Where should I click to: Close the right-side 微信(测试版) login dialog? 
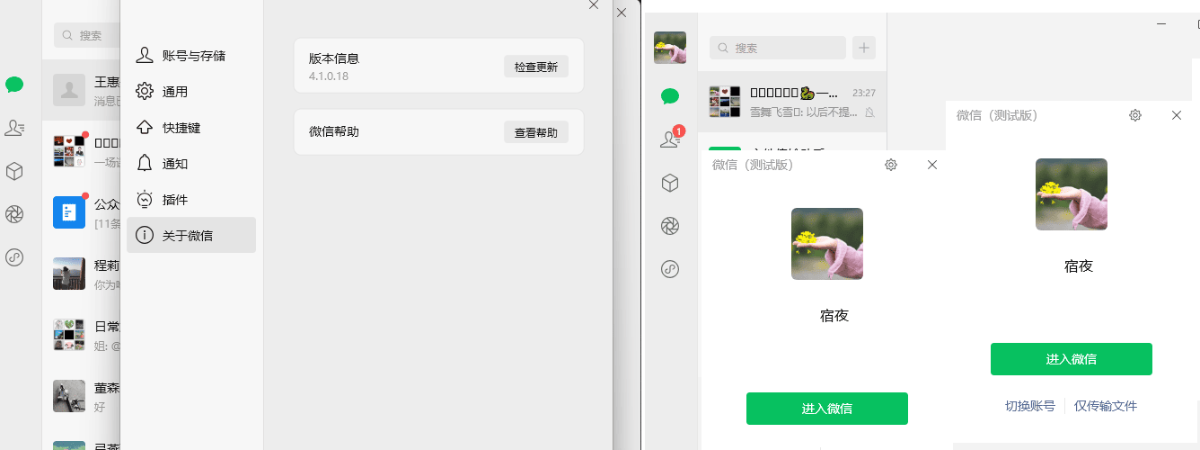point(1176,115)
